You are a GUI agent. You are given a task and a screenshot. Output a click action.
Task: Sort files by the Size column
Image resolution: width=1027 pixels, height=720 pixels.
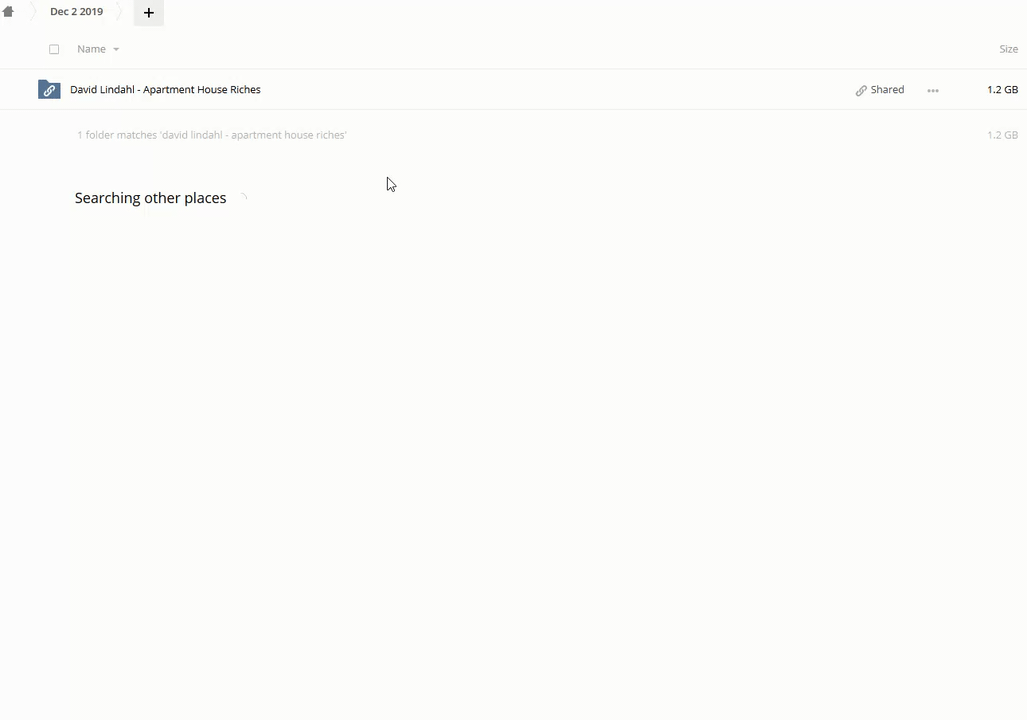tap(1008, 49)
